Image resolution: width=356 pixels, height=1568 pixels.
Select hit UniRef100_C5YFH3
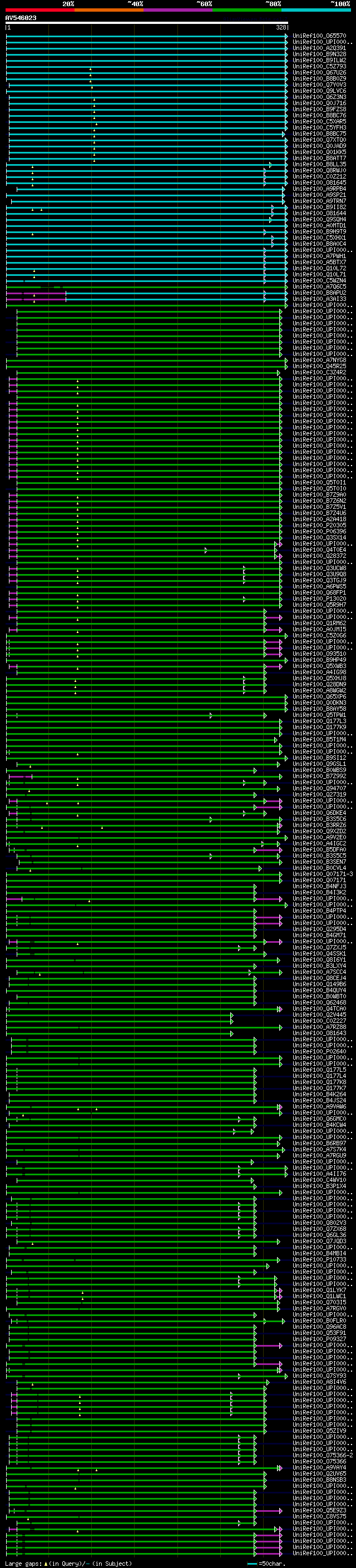[x=319, y=128]
